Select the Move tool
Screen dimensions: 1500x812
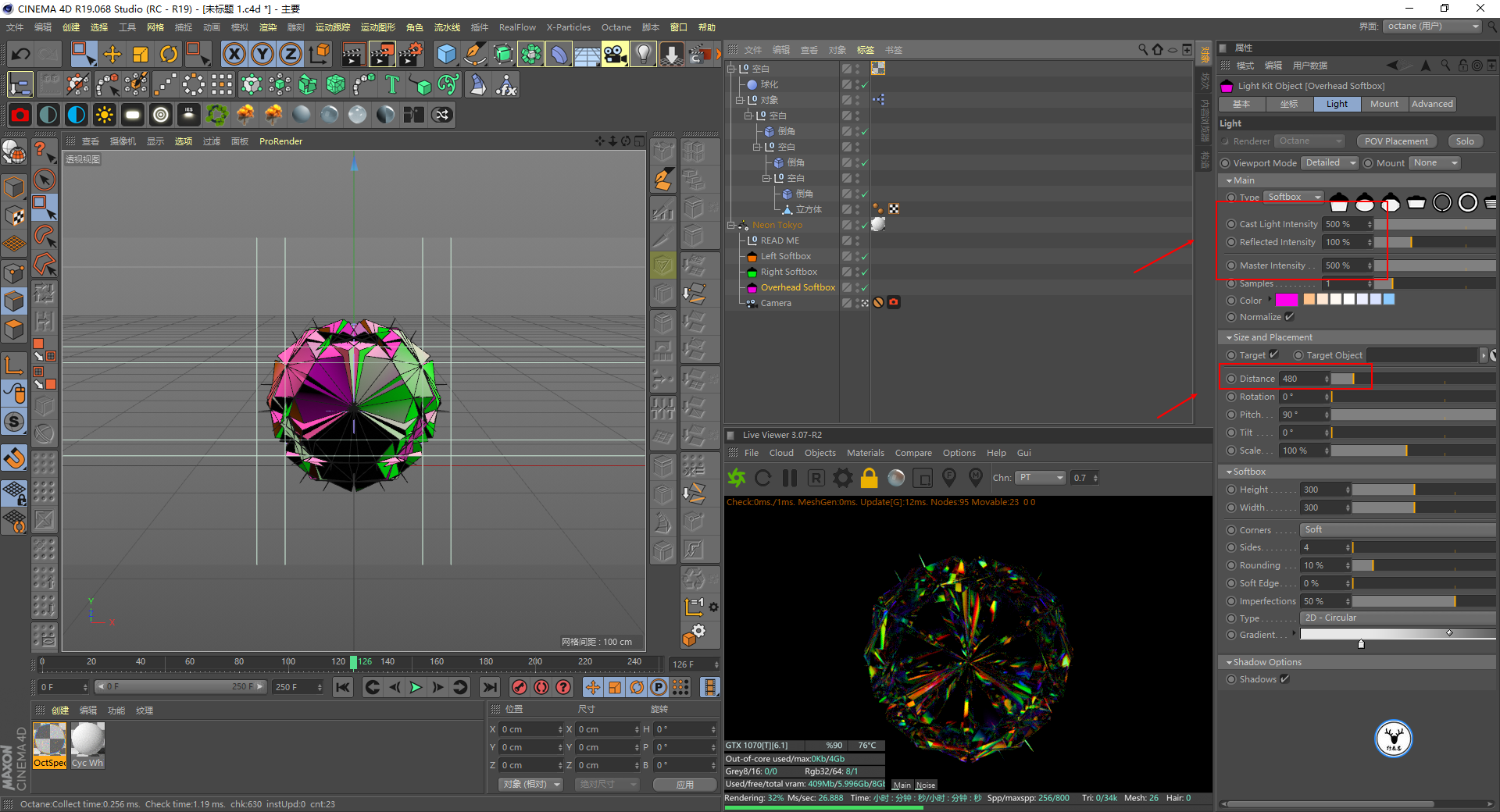coord(112,54)
